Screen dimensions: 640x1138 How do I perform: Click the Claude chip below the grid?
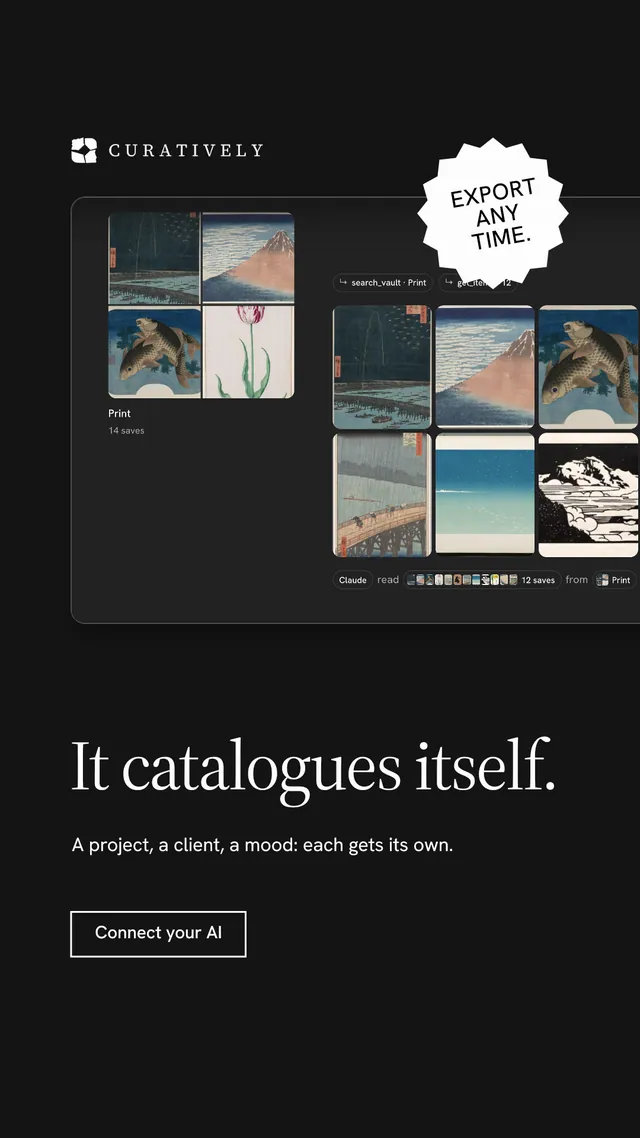click(353, 580)
